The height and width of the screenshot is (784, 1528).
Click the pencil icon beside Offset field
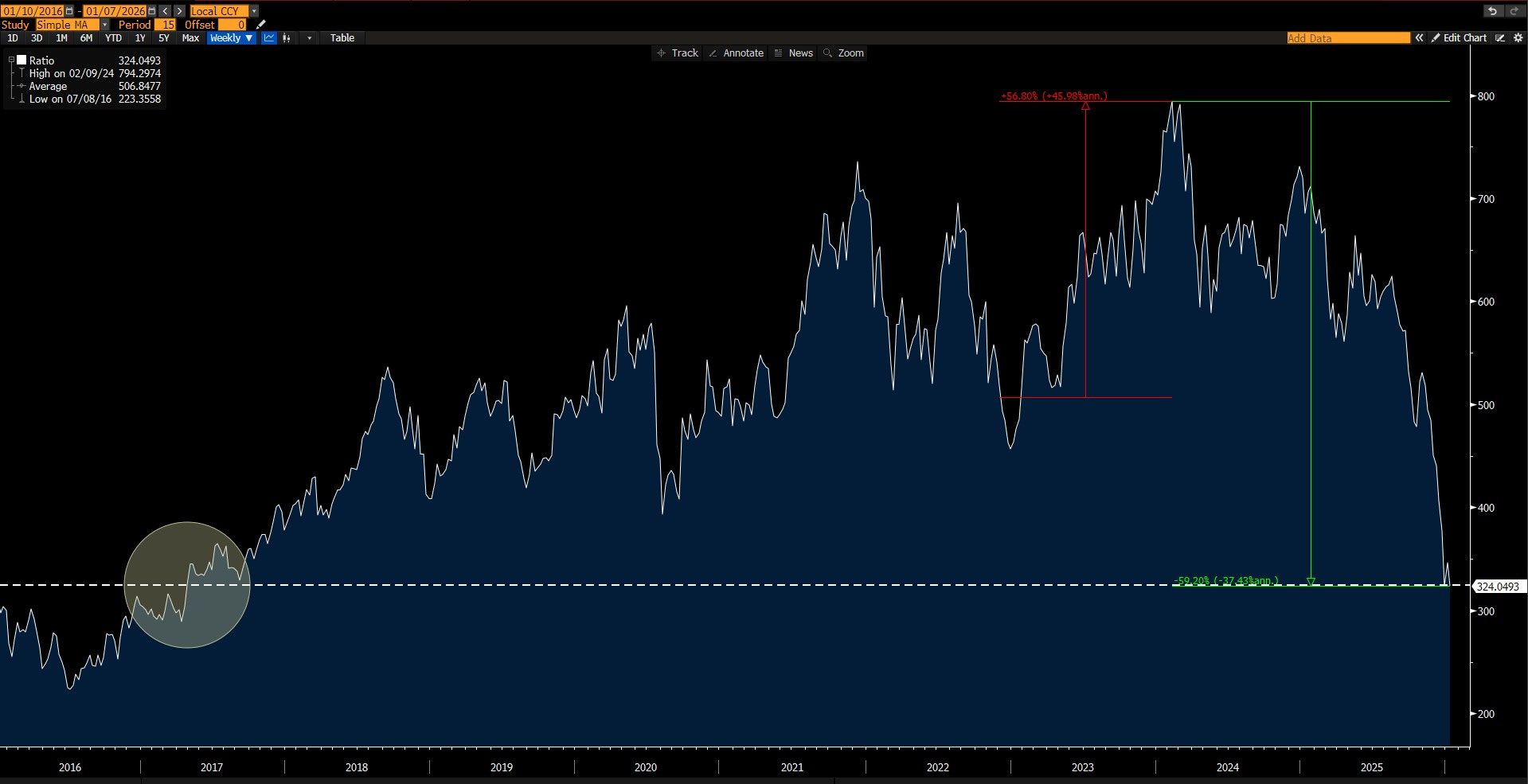pos(260,25)
